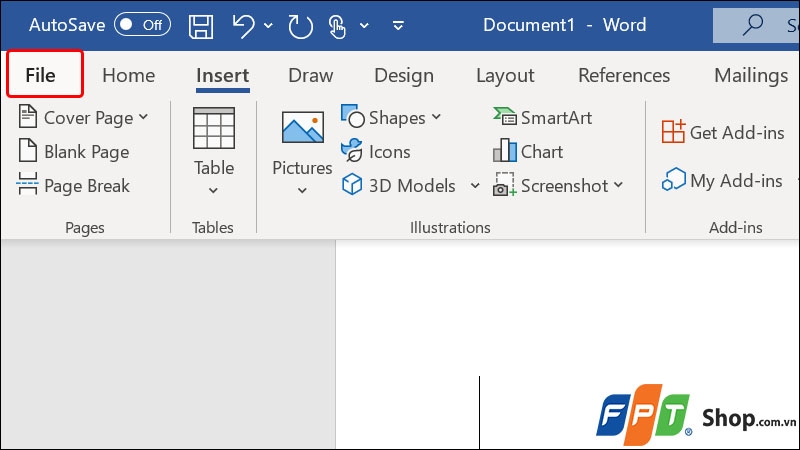Click the Undo arrow icon

[x=243, y=26]
